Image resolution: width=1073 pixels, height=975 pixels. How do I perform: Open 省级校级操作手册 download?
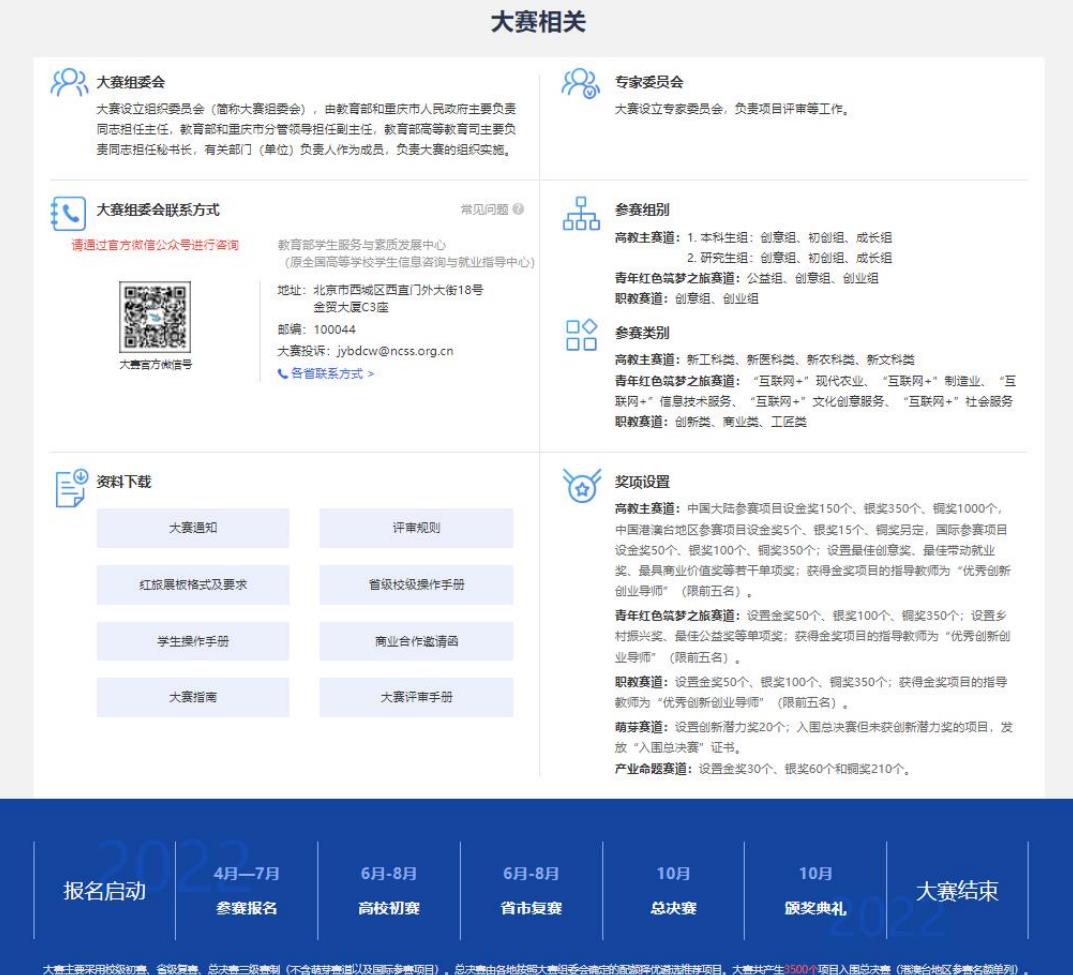pyautogui.click(x=416, y=585)
